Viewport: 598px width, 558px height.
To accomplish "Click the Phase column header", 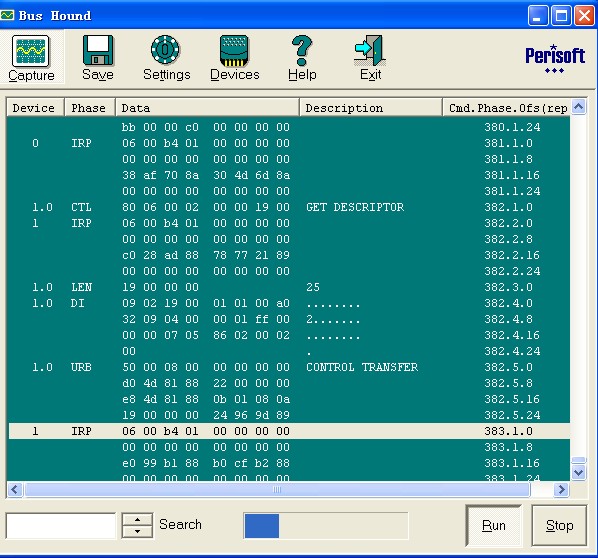I will [90, 108].
